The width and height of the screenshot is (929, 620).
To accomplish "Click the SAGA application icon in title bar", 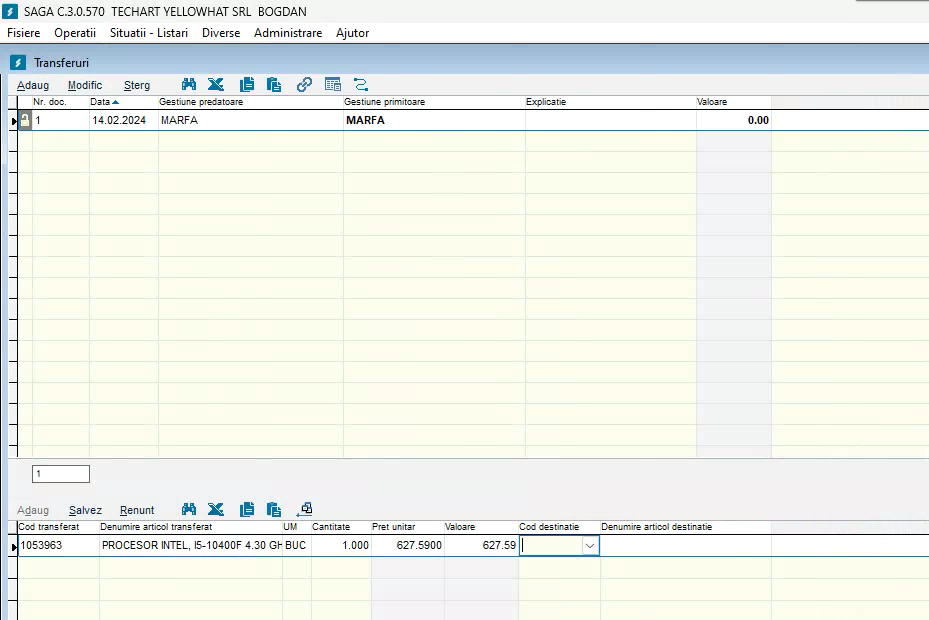I will [10, 11].
